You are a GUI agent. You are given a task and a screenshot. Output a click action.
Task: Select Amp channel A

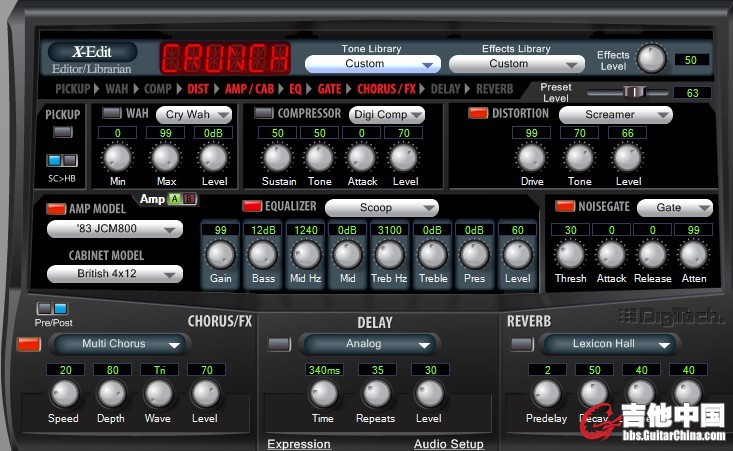pos(175,199)
